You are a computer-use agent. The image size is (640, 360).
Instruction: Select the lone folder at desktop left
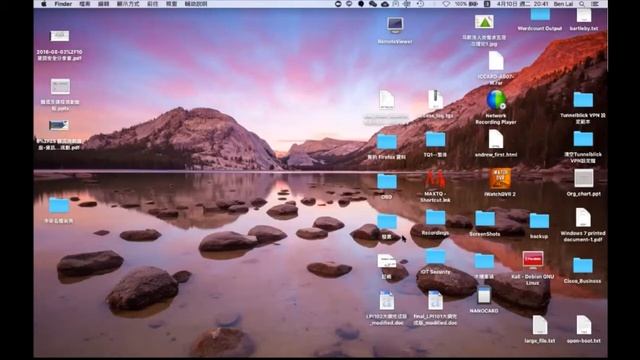(59, 205)
